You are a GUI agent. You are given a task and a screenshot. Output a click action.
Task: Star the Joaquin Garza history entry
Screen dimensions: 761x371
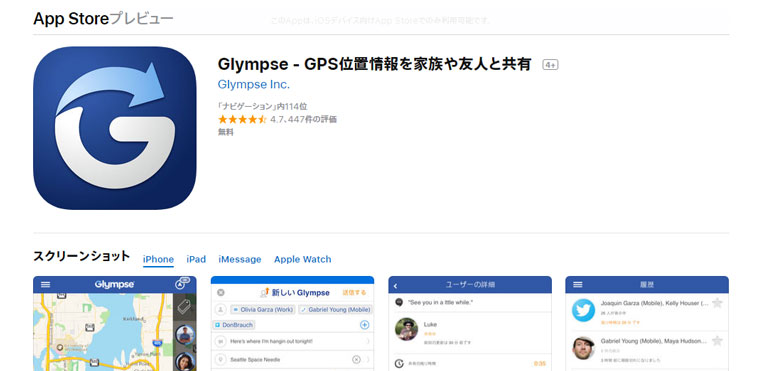coord(717,303)
